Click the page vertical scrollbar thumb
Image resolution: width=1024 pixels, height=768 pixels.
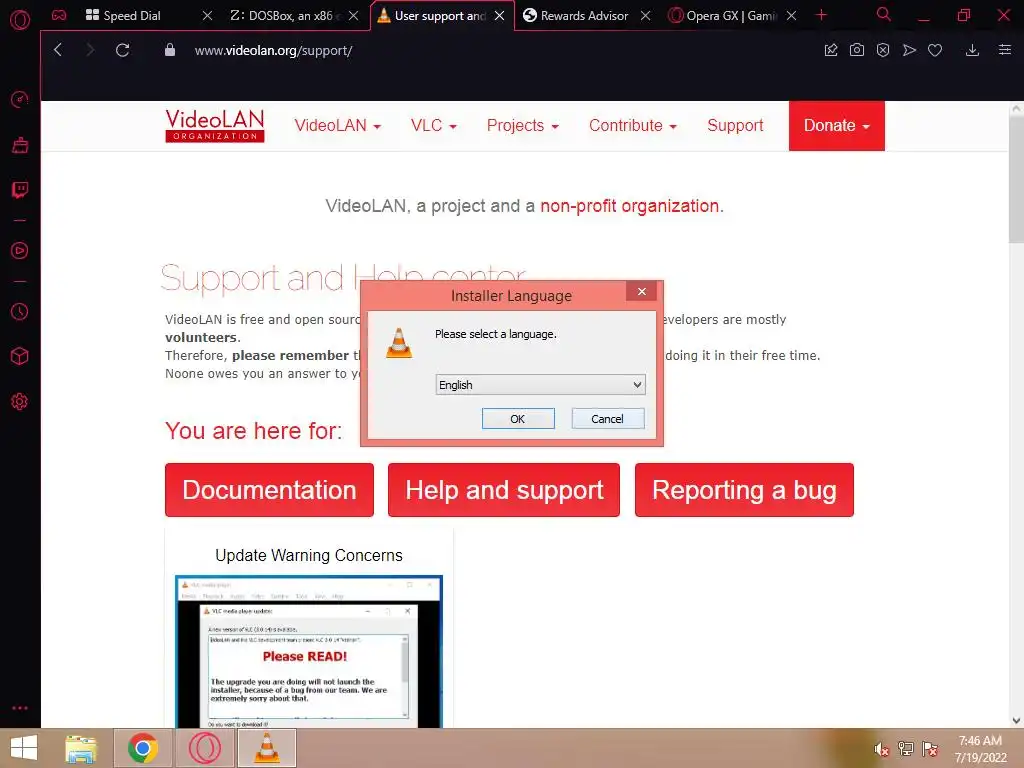coord(1016,181)
